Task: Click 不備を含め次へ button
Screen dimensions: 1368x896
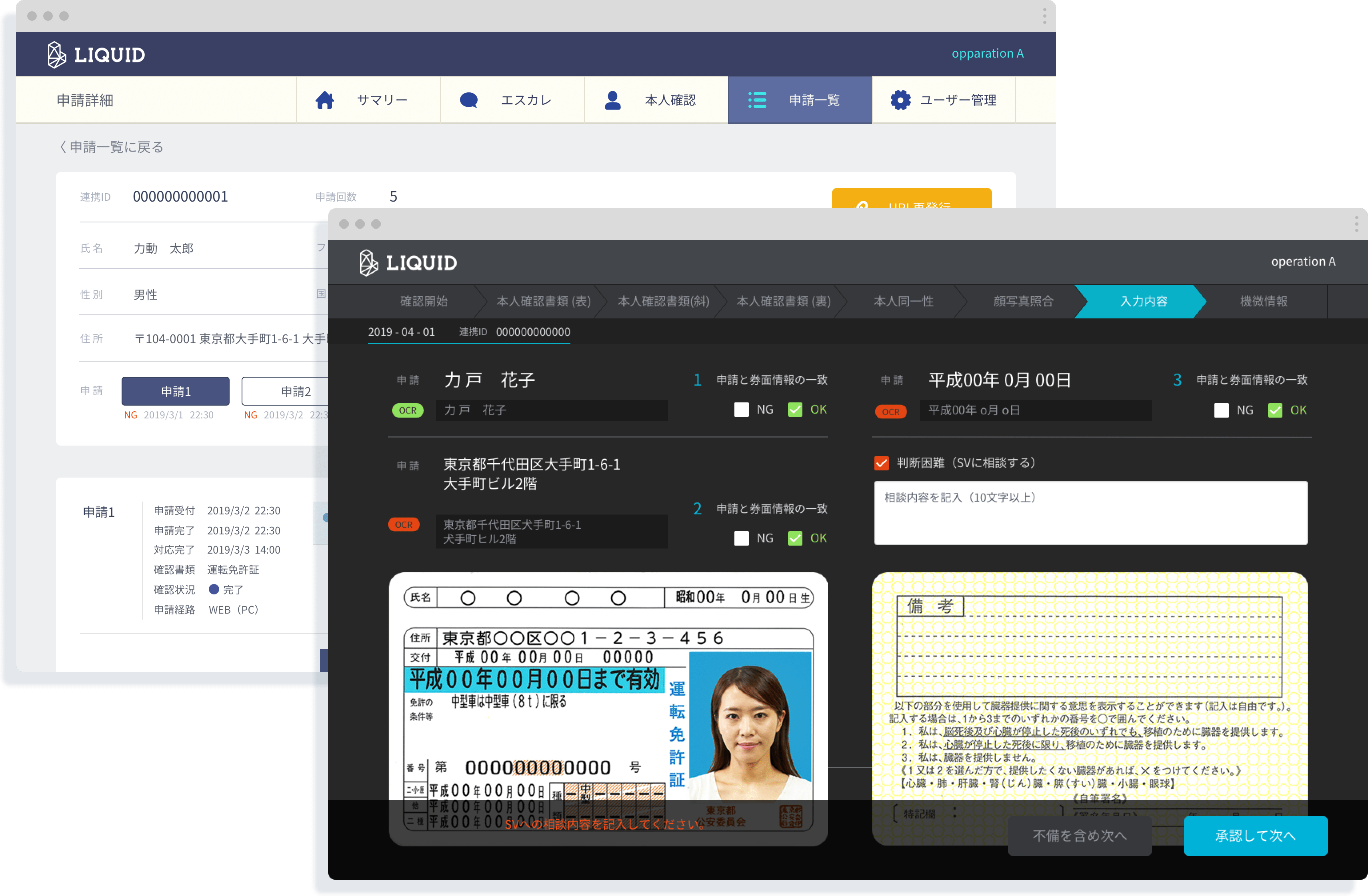Action: [1080, 836]
